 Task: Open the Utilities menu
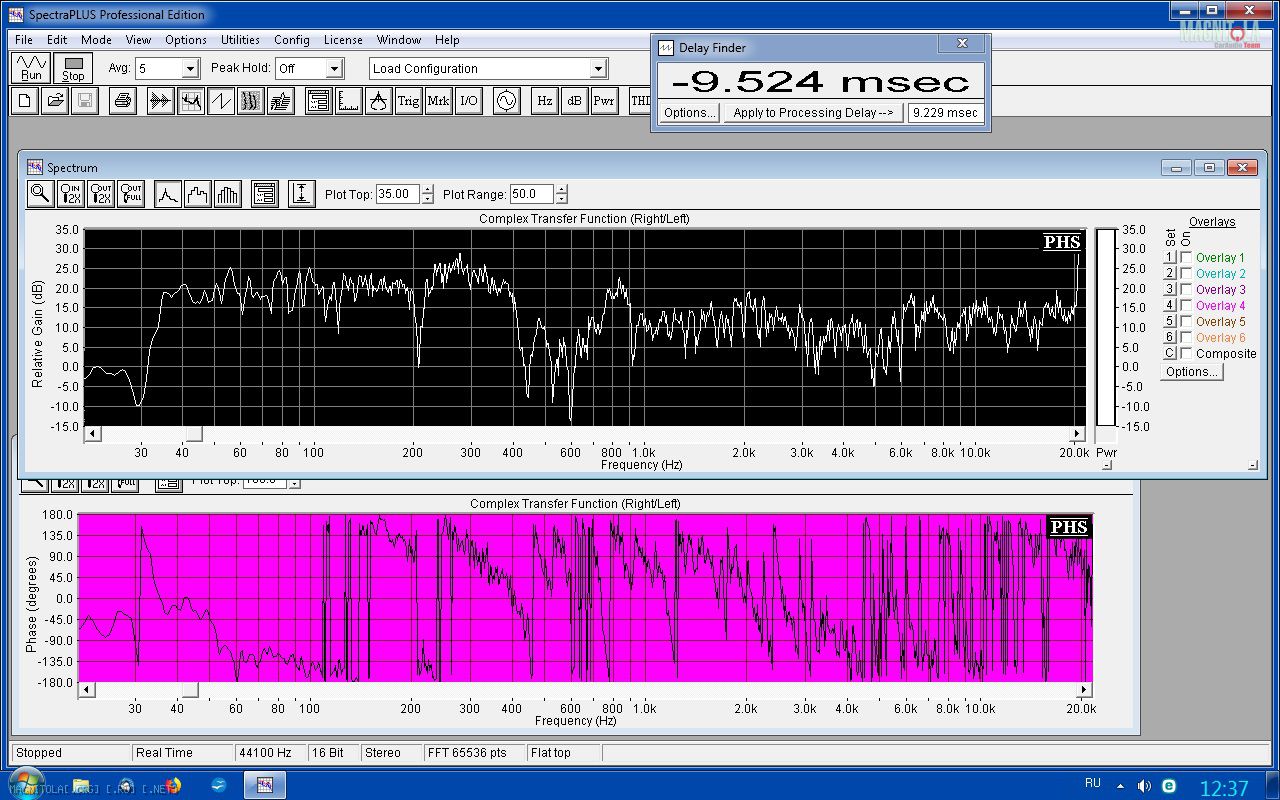pos(240,40)
